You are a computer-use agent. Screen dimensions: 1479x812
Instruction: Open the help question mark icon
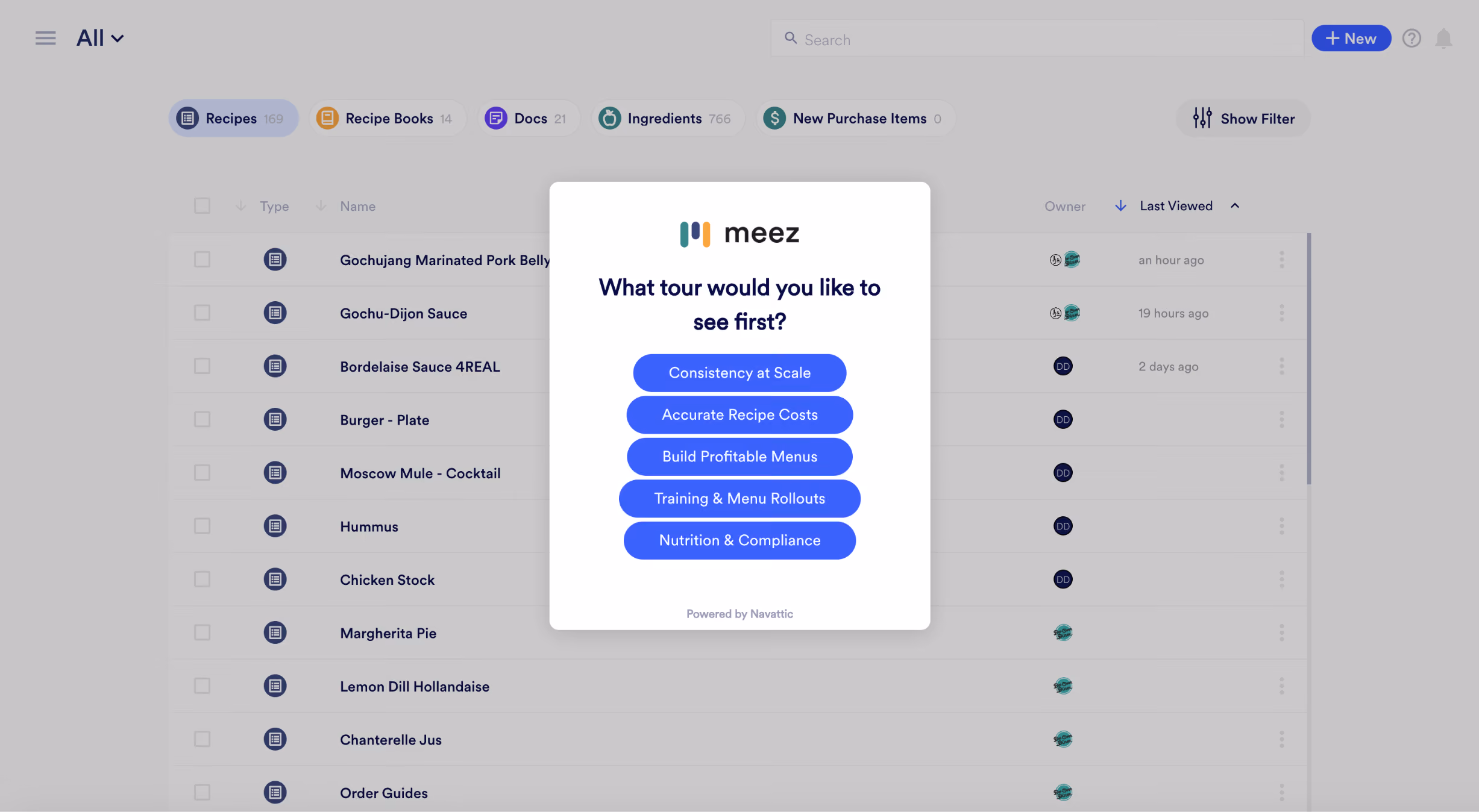(x=1411, y=39)
